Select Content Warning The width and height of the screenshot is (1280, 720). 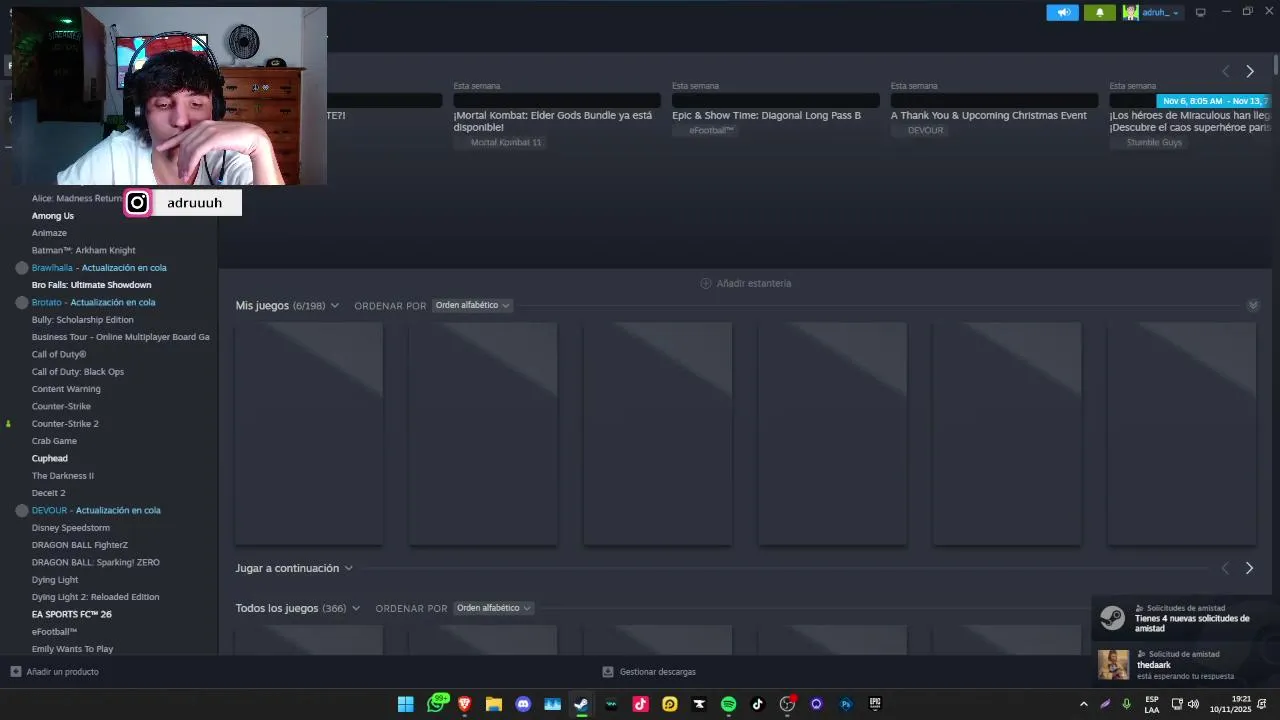point(66,389)
